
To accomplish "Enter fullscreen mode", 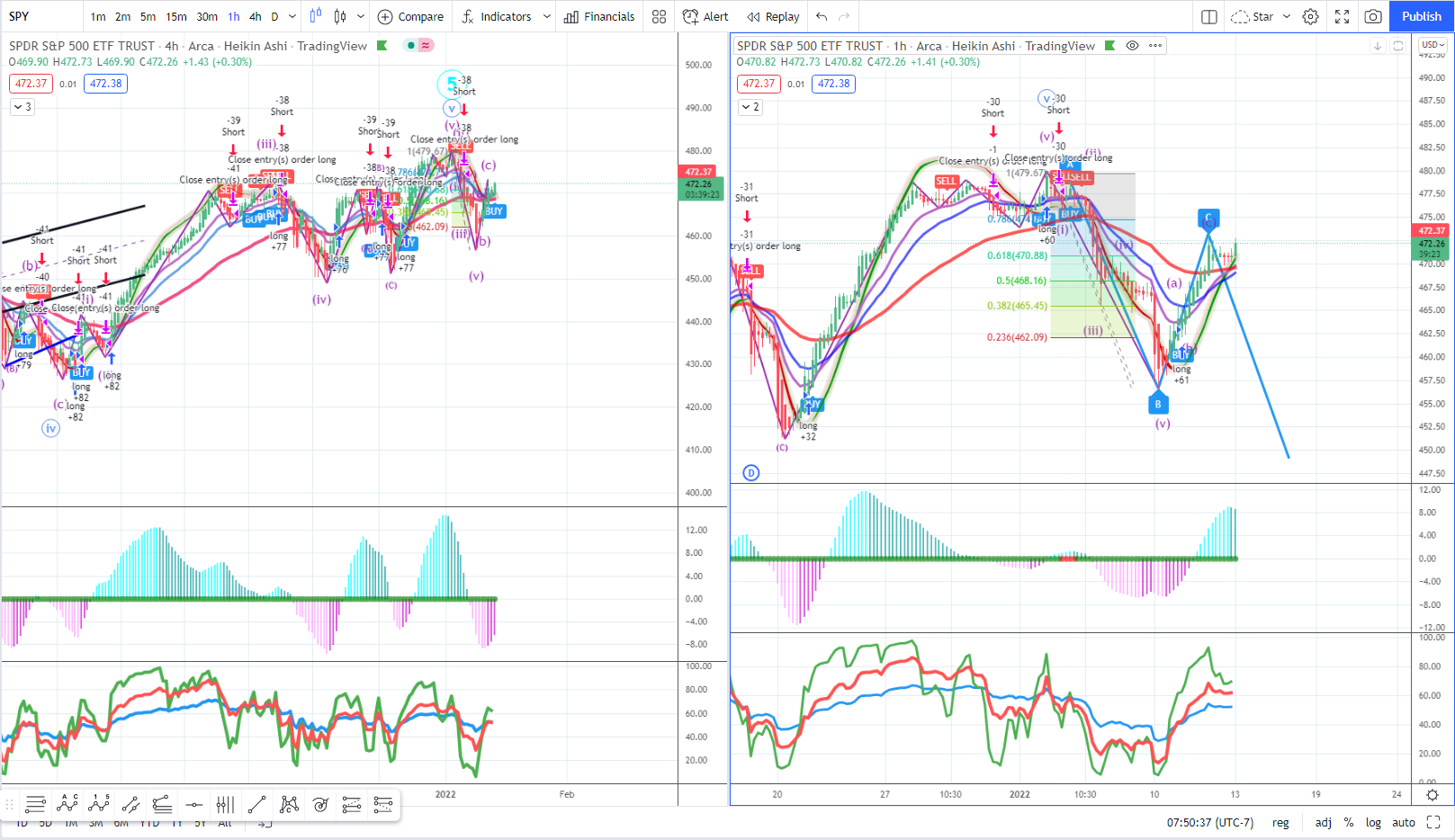I will pyautogui.click(x=1342, y=16).
